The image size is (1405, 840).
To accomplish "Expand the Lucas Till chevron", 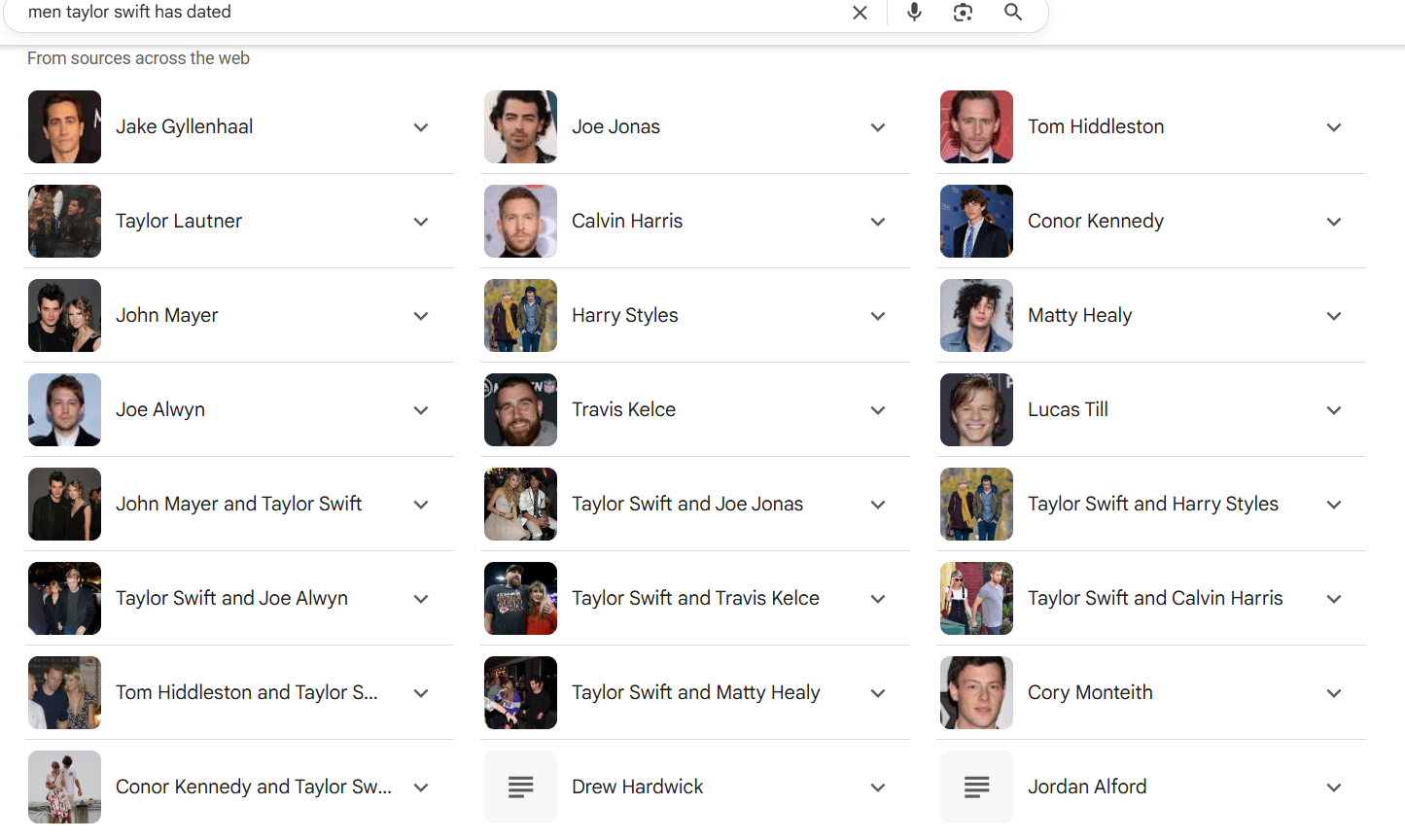I will (1334, 410).
